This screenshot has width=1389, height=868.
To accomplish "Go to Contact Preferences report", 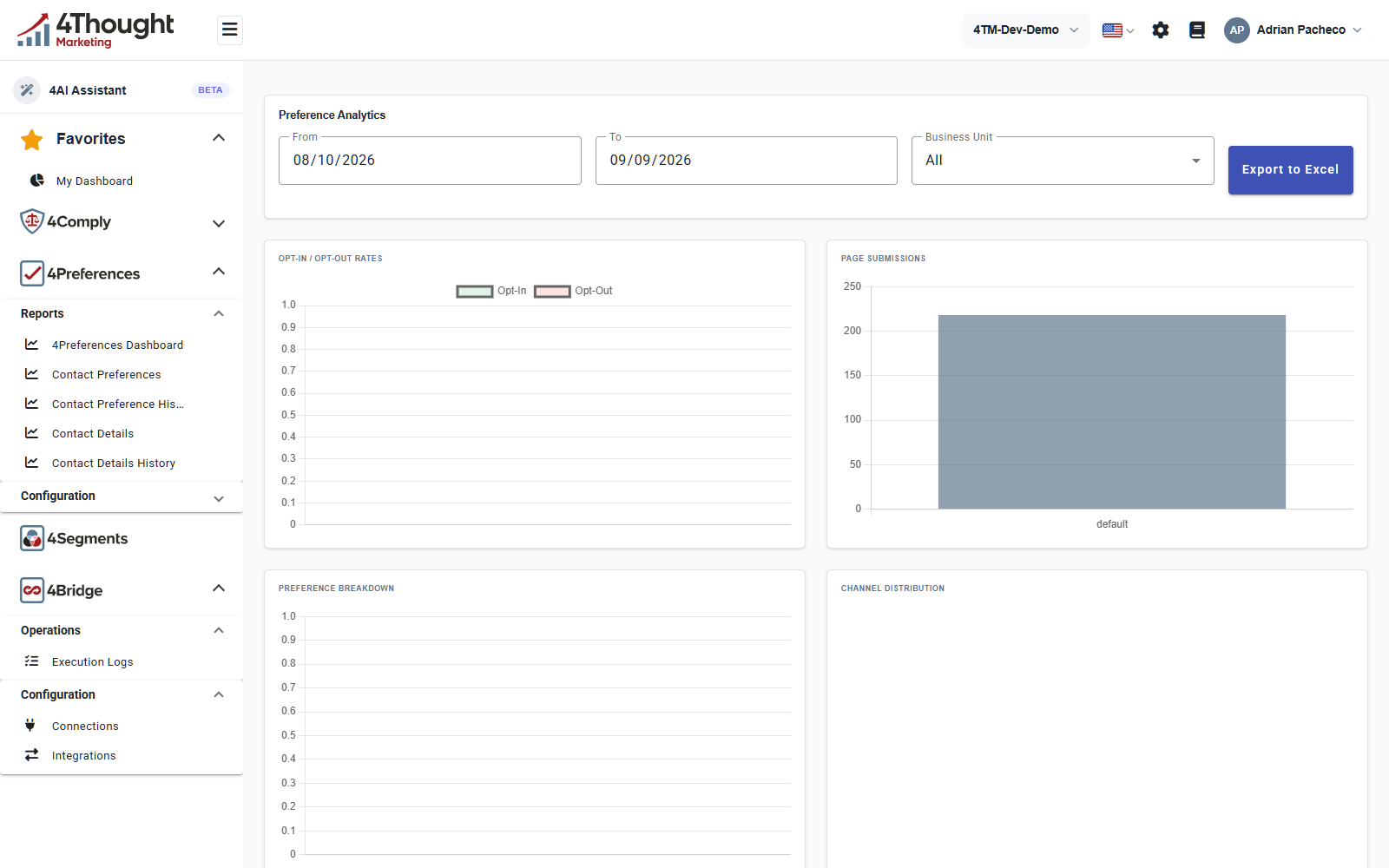I will pyautogui.click(x=106, y=375).
